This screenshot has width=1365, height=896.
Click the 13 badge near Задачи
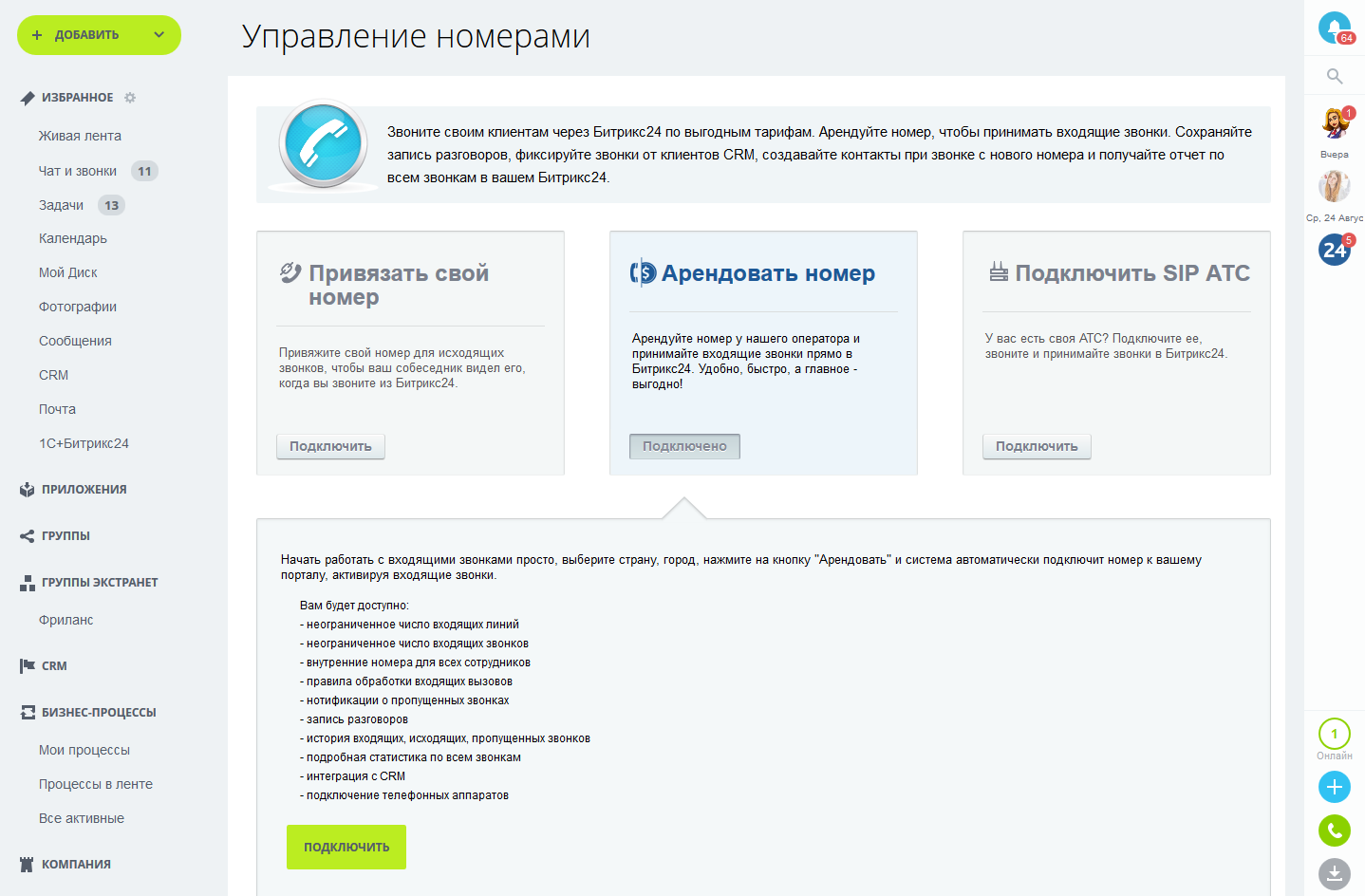pyautogui.click(x=112, y=205)
